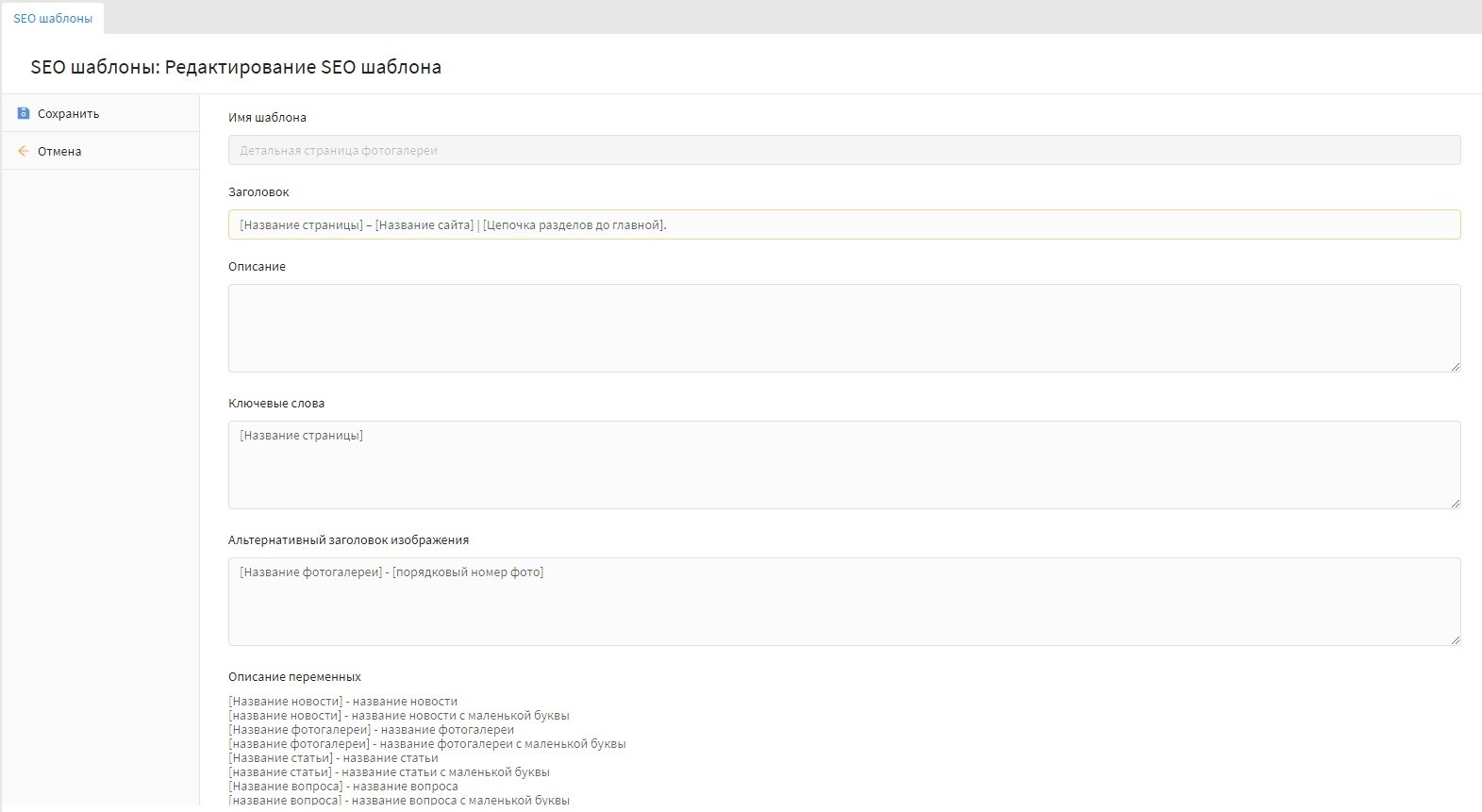Focus the Альтернативный заголовок изображения textarea
The width and height of the screenshot is (1482, 812).
843,601
